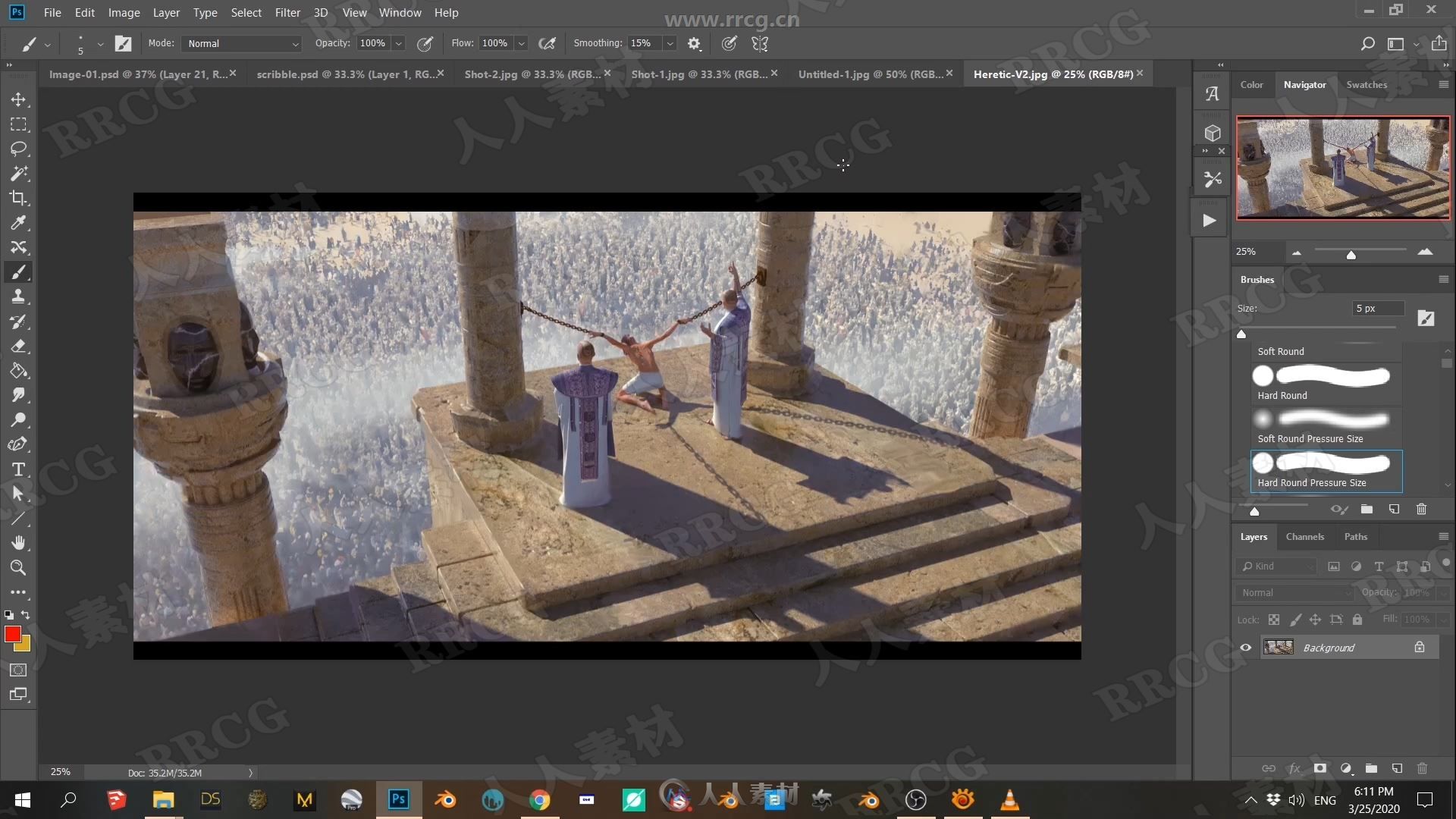Select the Crop tool
The width and height of the screenshot is (1456, 819).
pos(18,198)
